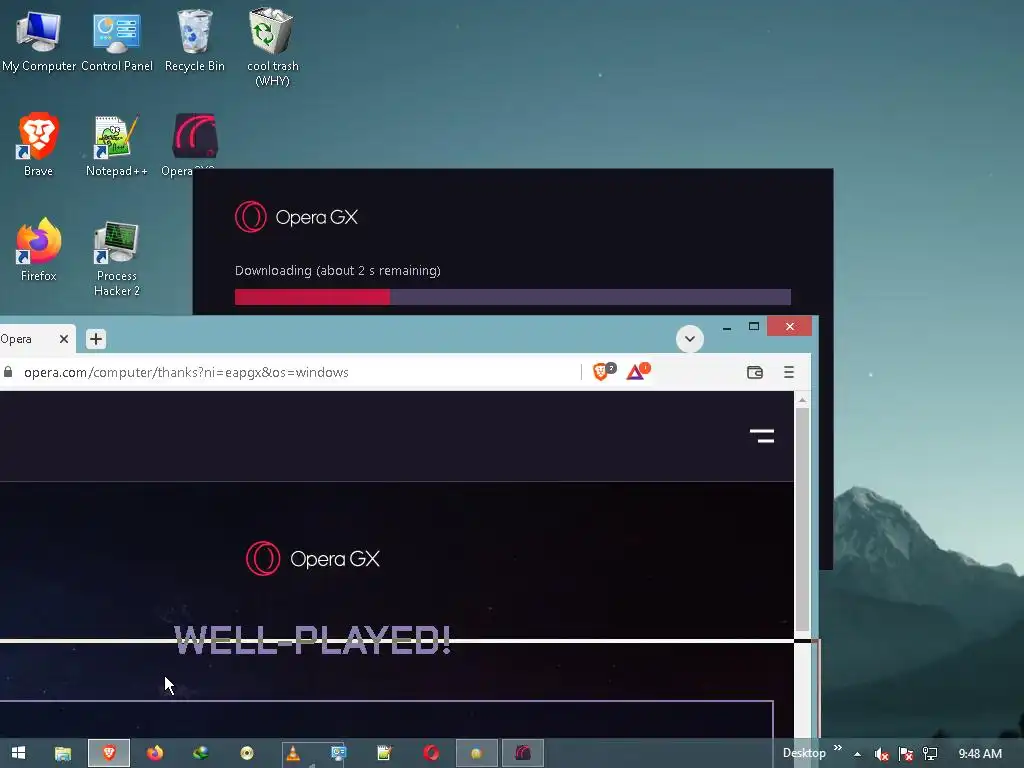
Task: Click the download progress bar
Action: (513, 296)
